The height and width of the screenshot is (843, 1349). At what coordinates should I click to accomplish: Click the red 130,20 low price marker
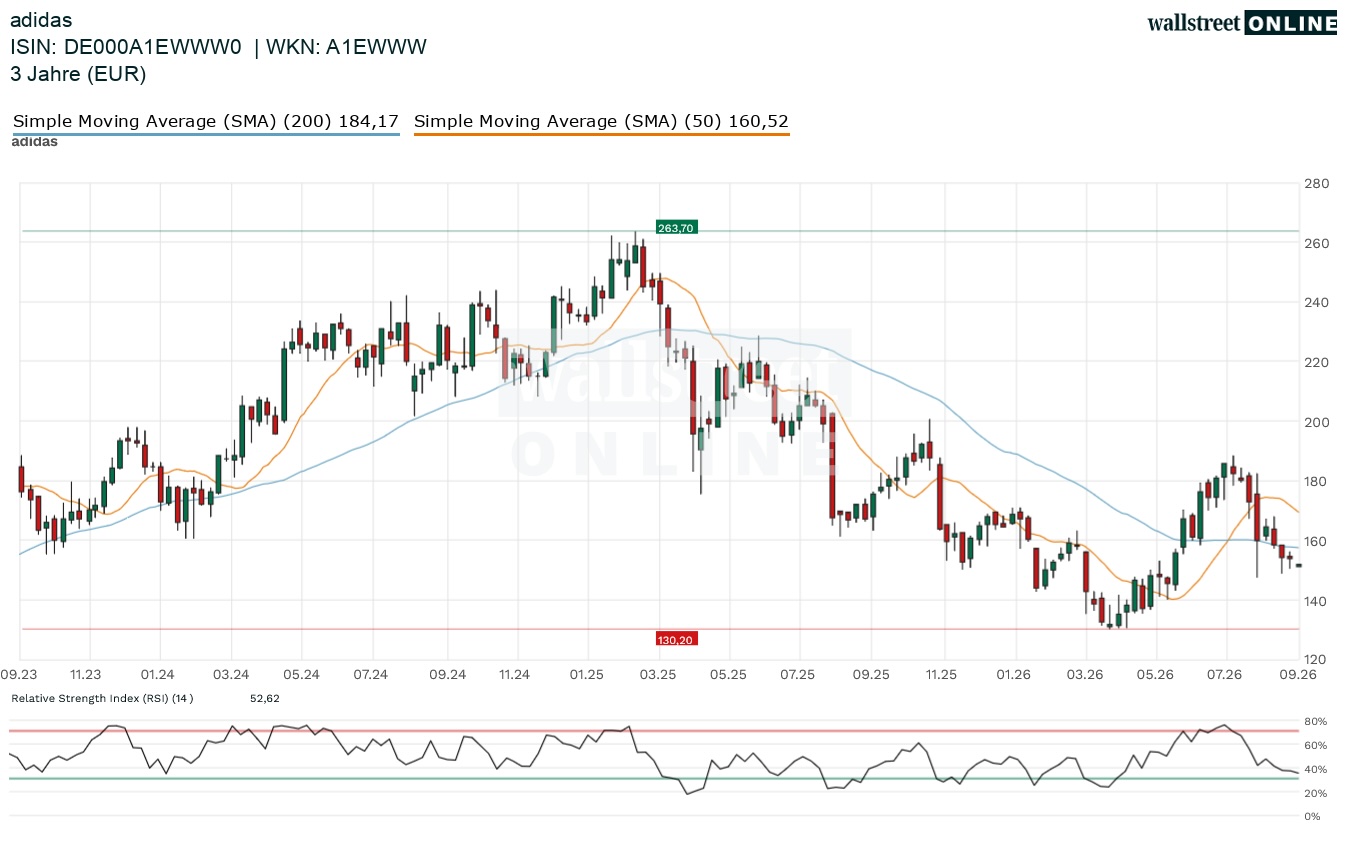pyautogui.click(x=676, y=638)
